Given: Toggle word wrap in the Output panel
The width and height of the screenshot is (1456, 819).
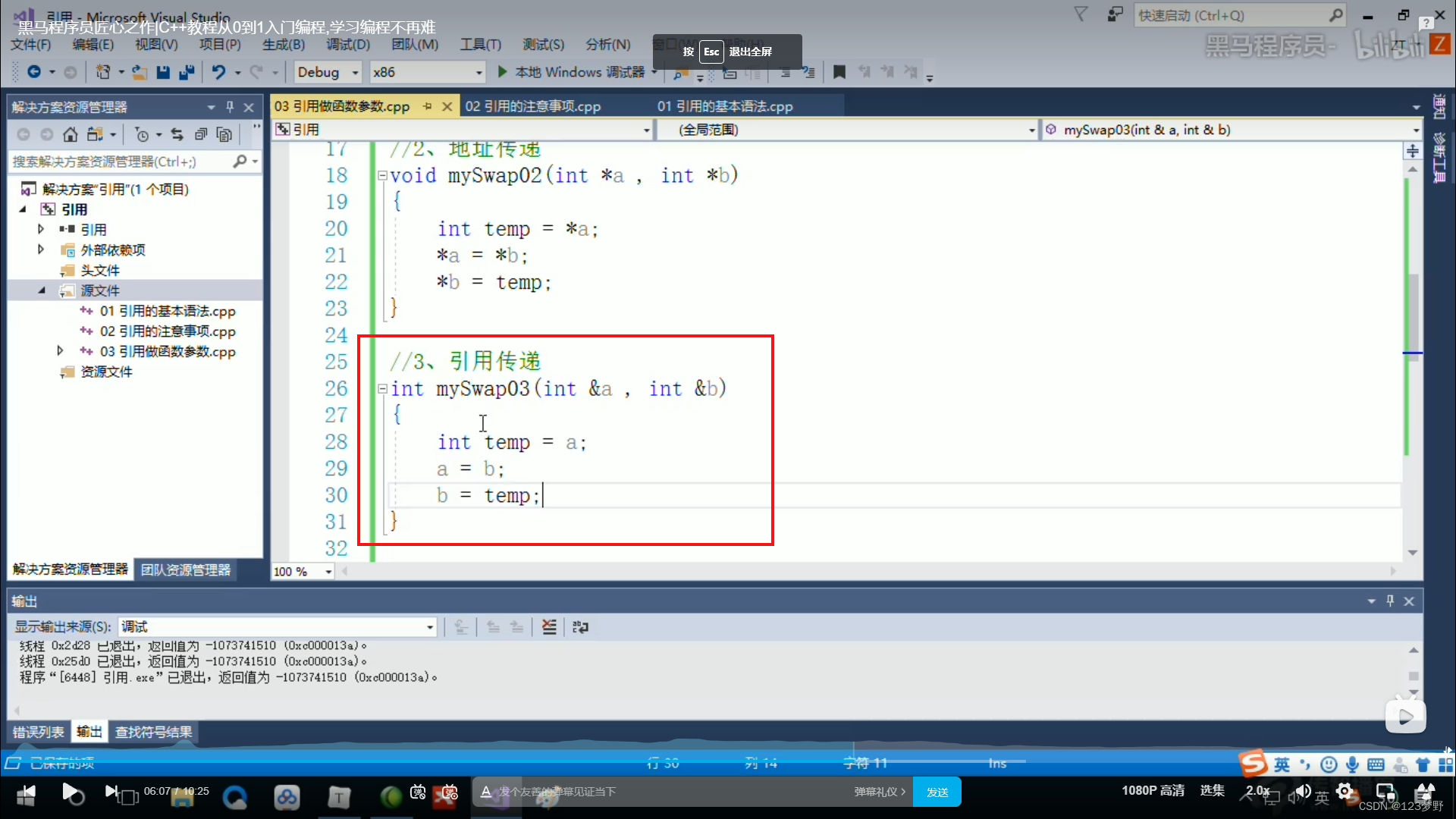Looking at the screenshot, I should (x=580, y=627).
